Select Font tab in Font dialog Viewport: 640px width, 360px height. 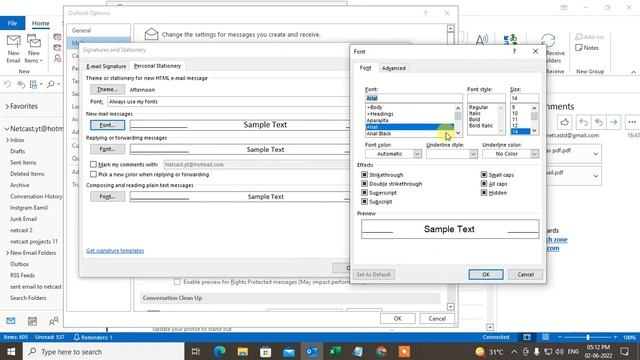[x=365, y=68]
